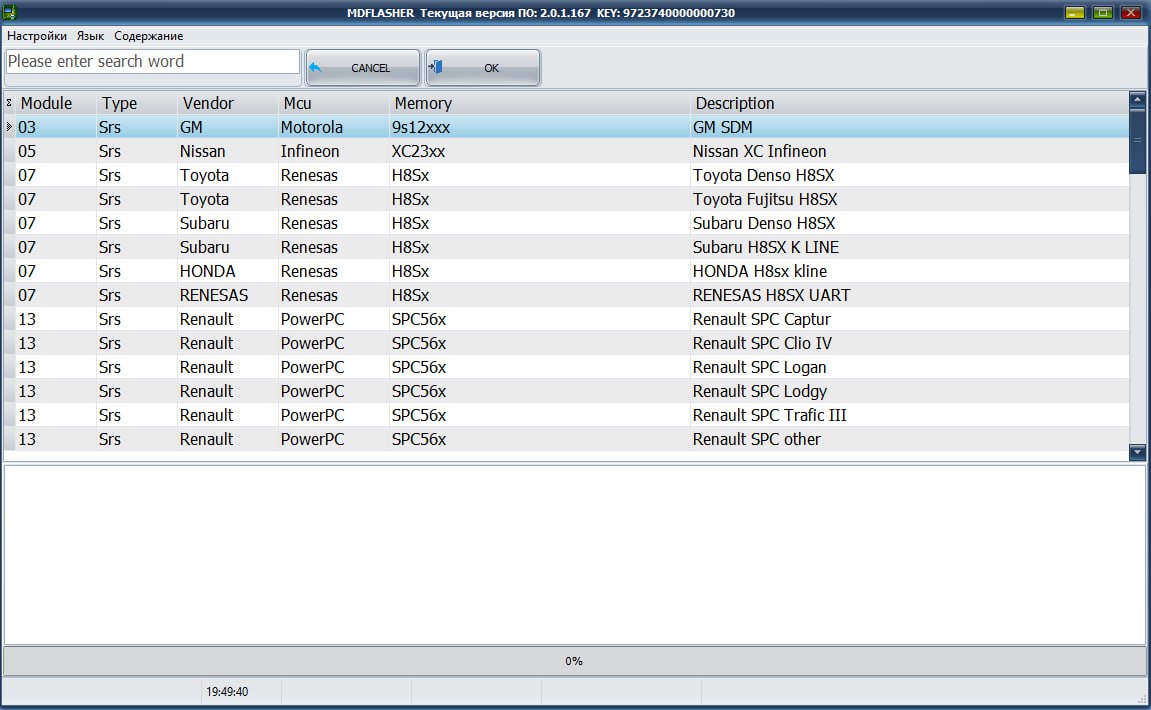1151x710 pixels.
Task: Click the sigma icon in table header corner
Action: pos(9,103)
